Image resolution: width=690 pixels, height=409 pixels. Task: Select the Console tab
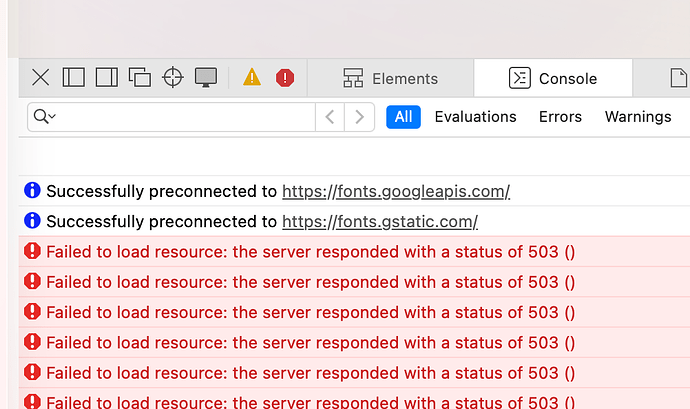(553, 78)
